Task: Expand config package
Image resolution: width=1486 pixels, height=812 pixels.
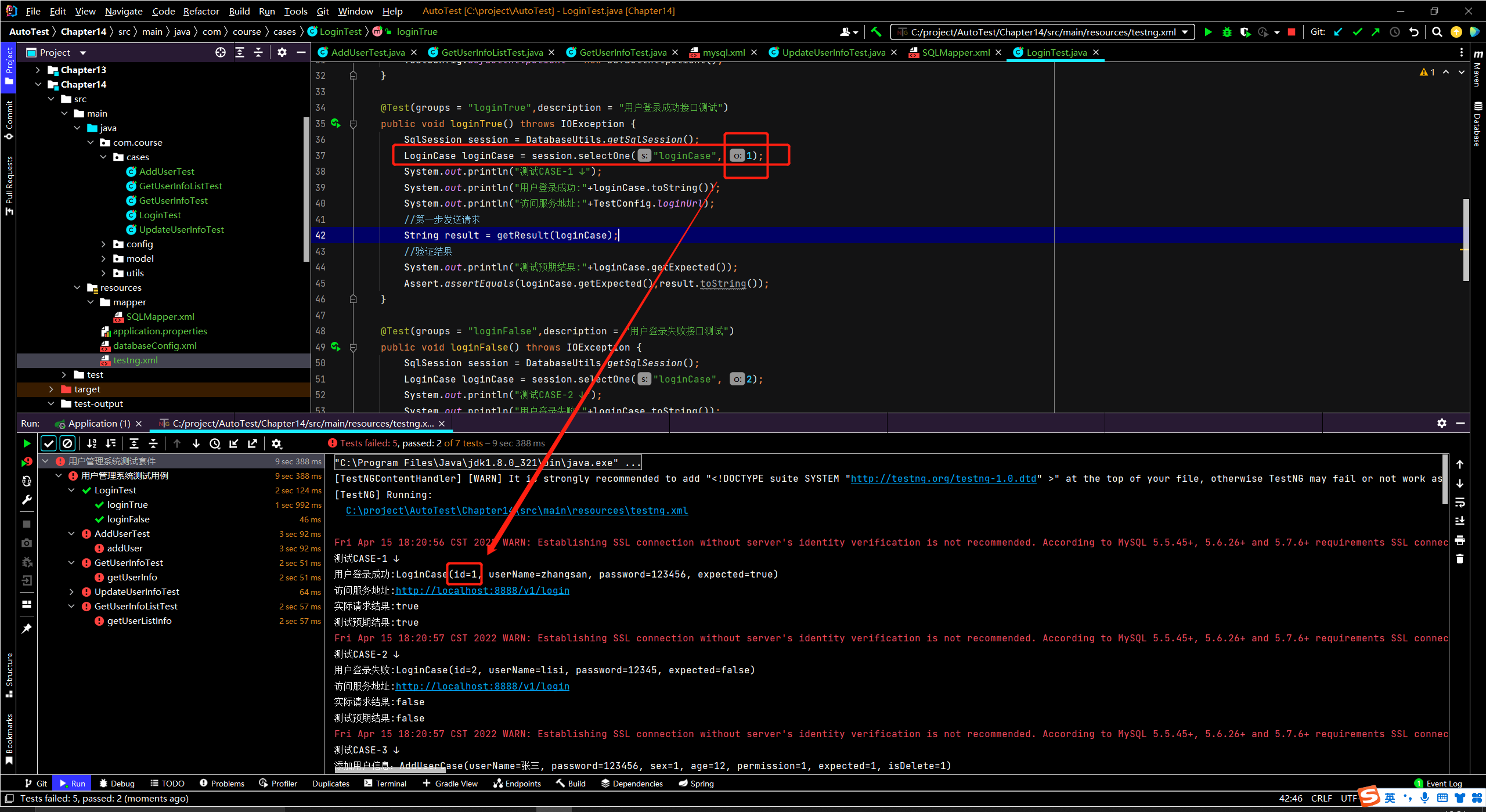Action: 104,244
